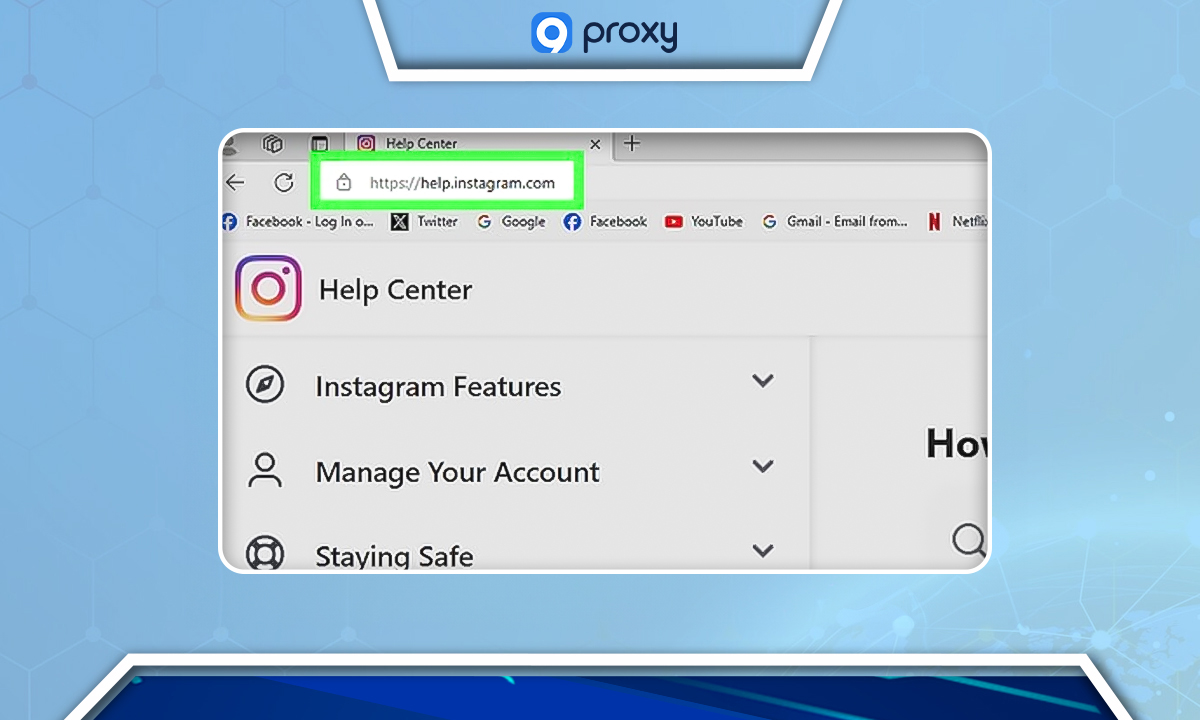This screenshot has height=720, width=1200.
Task: Click the Manage Your Account person icon
Action: (x=265, y=468)
